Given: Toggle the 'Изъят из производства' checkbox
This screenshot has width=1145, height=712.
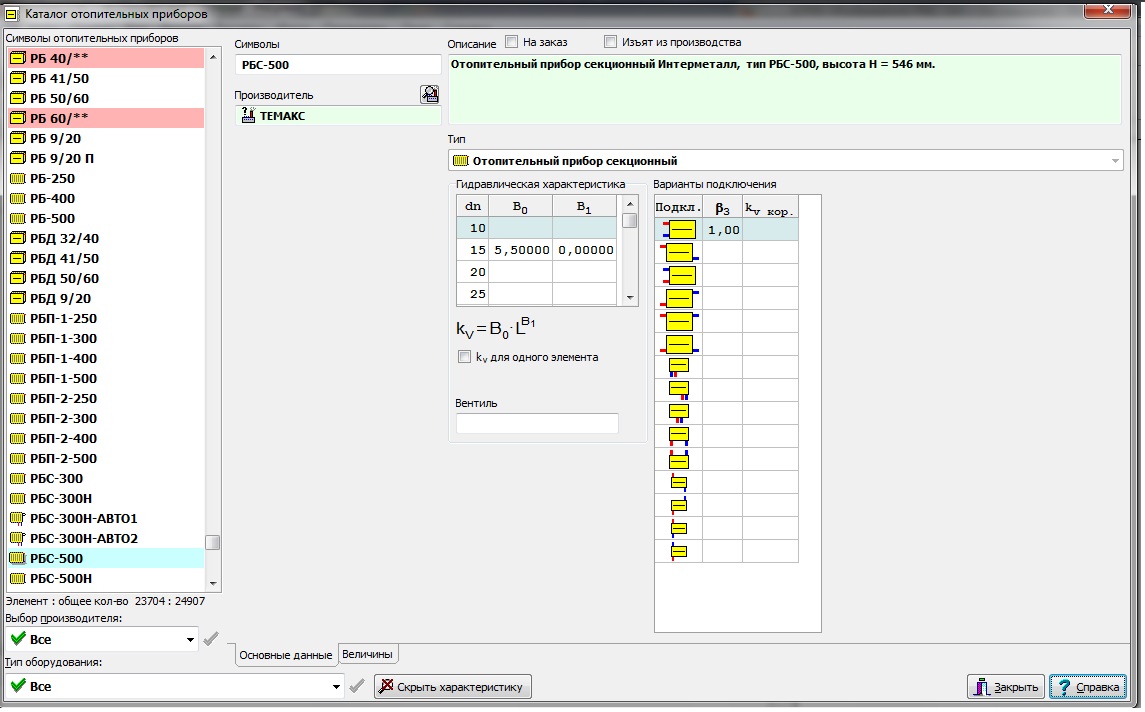Looking at the screenshot, I should tap(611, 42).
